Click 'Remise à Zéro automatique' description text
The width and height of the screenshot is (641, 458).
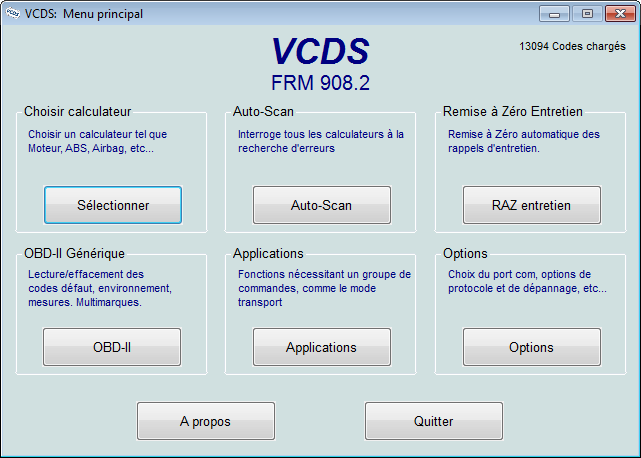pyautogui.click(x=524, y=141)
